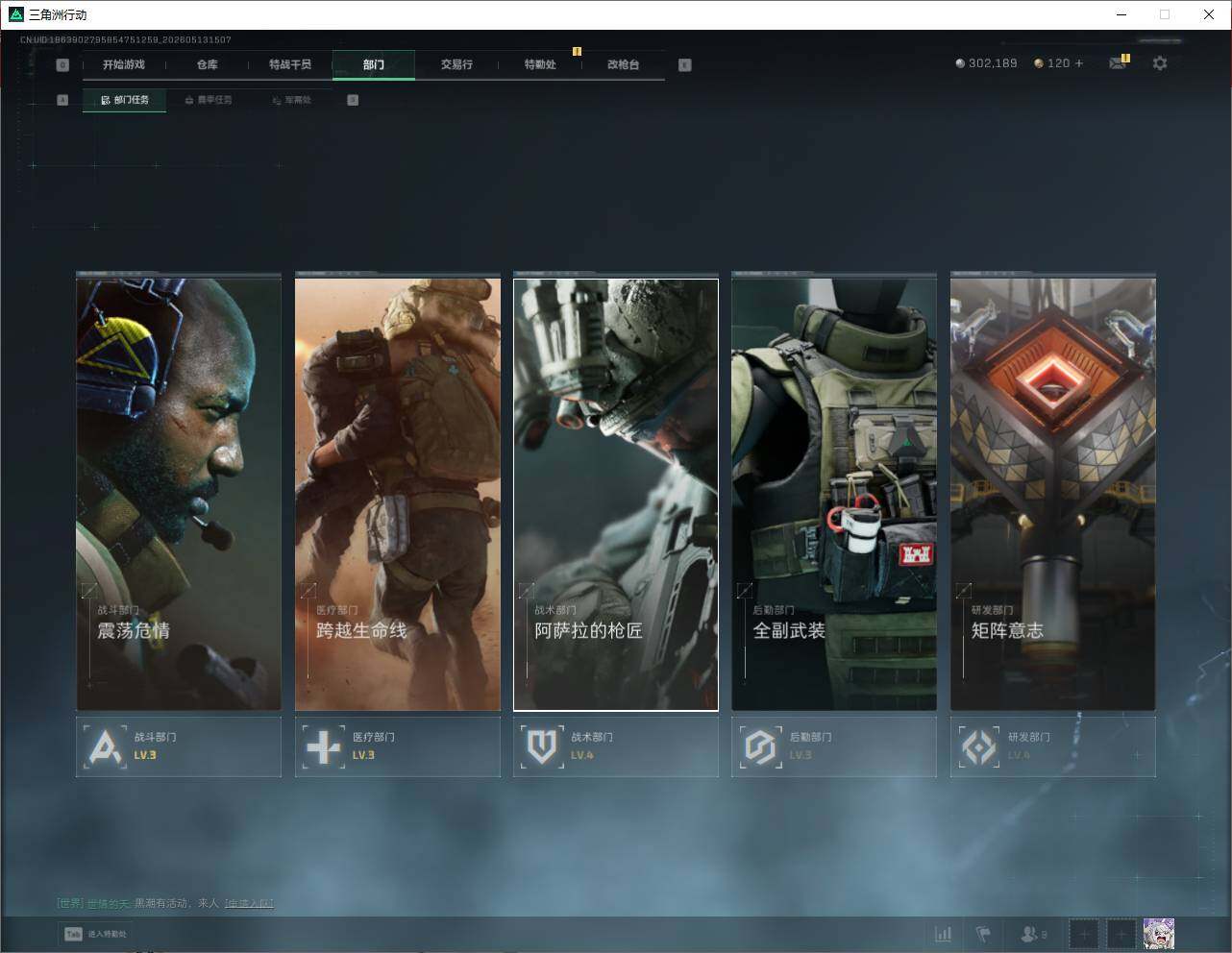Select the 研发部门 department button
The width and height of the screenshot is (1232, 953).
[1053, 746]
